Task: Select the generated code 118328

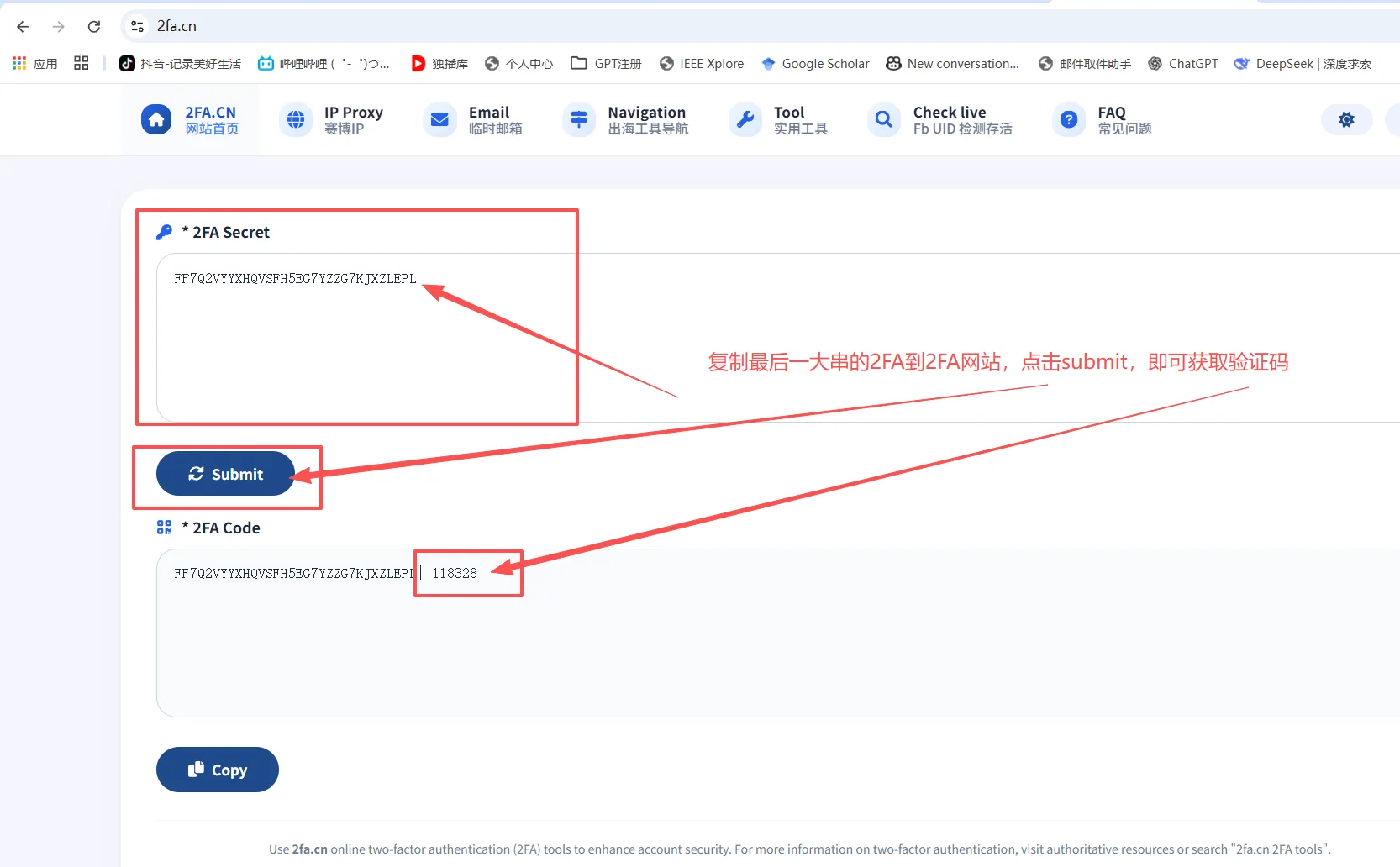Action: 455,573
